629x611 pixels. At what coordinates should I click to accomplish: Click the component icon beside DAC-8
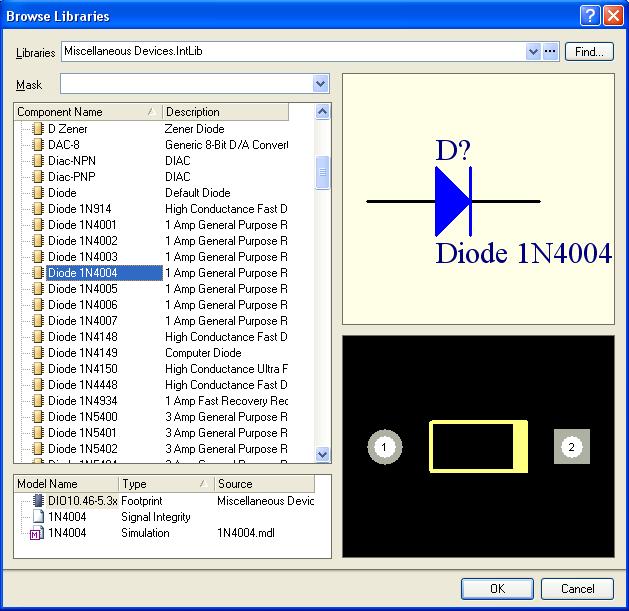38,145
